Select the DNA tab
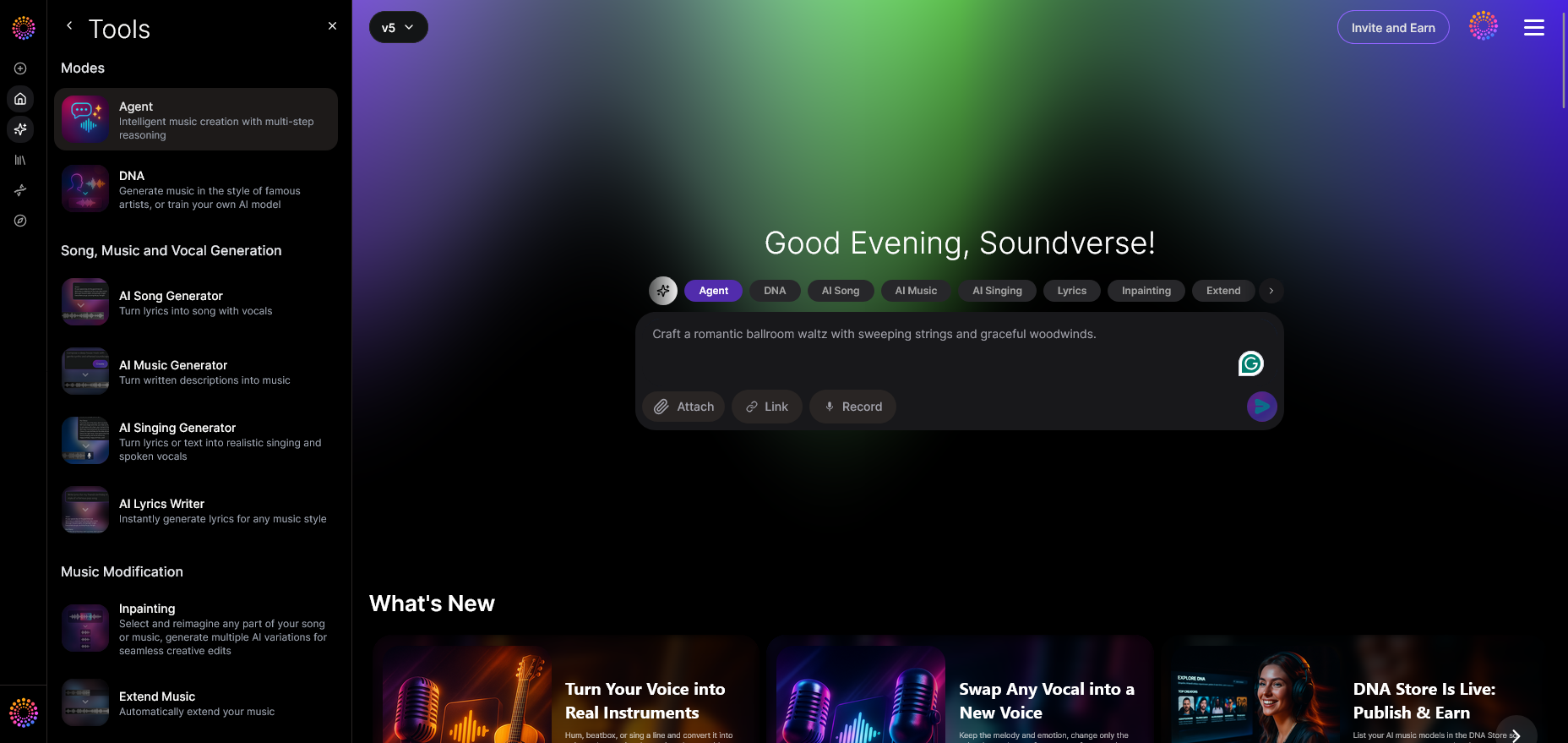 775,291
